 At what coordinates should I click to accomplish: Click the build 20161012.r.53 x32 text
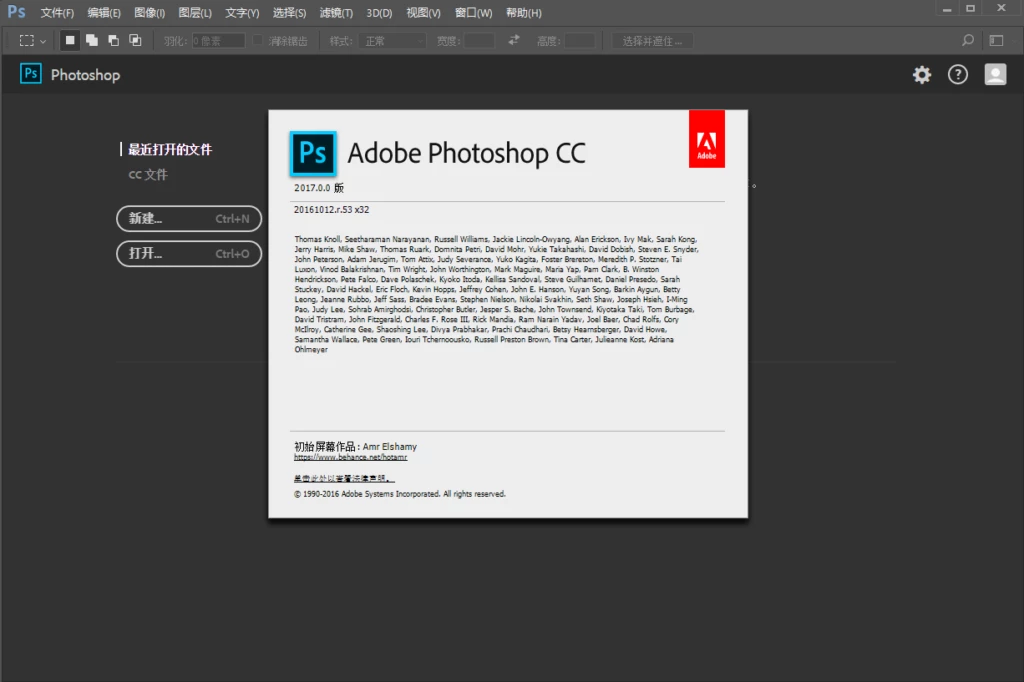coord(331,210)
